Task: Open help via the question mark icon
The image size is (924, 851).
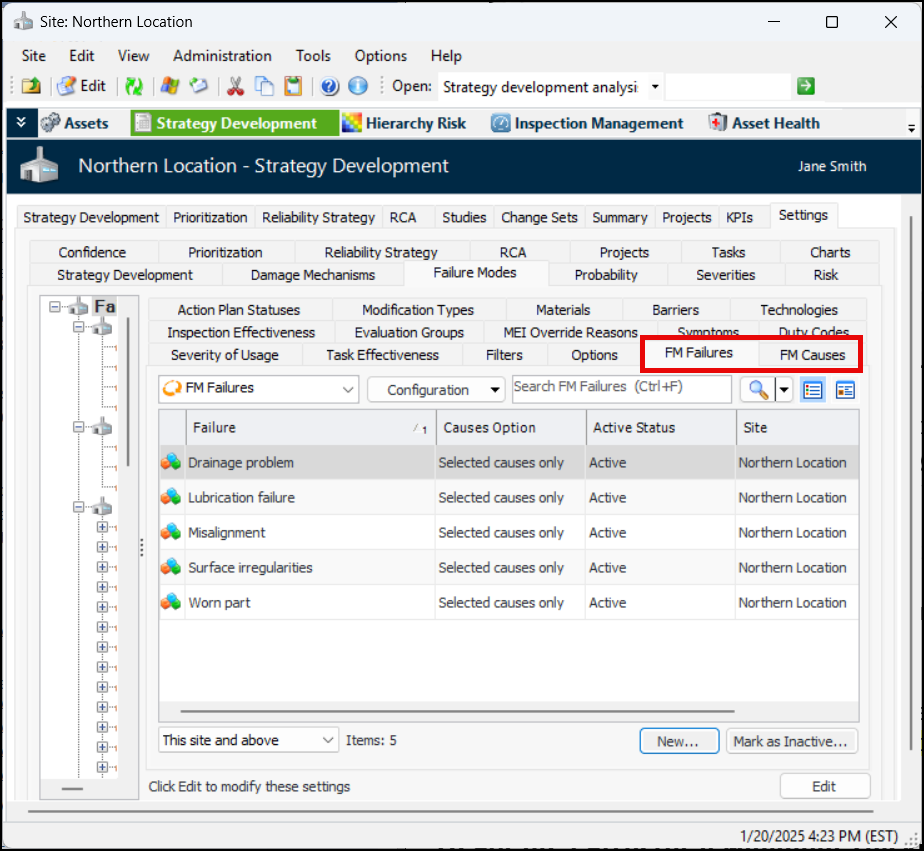Action: (x=330, y=87)
